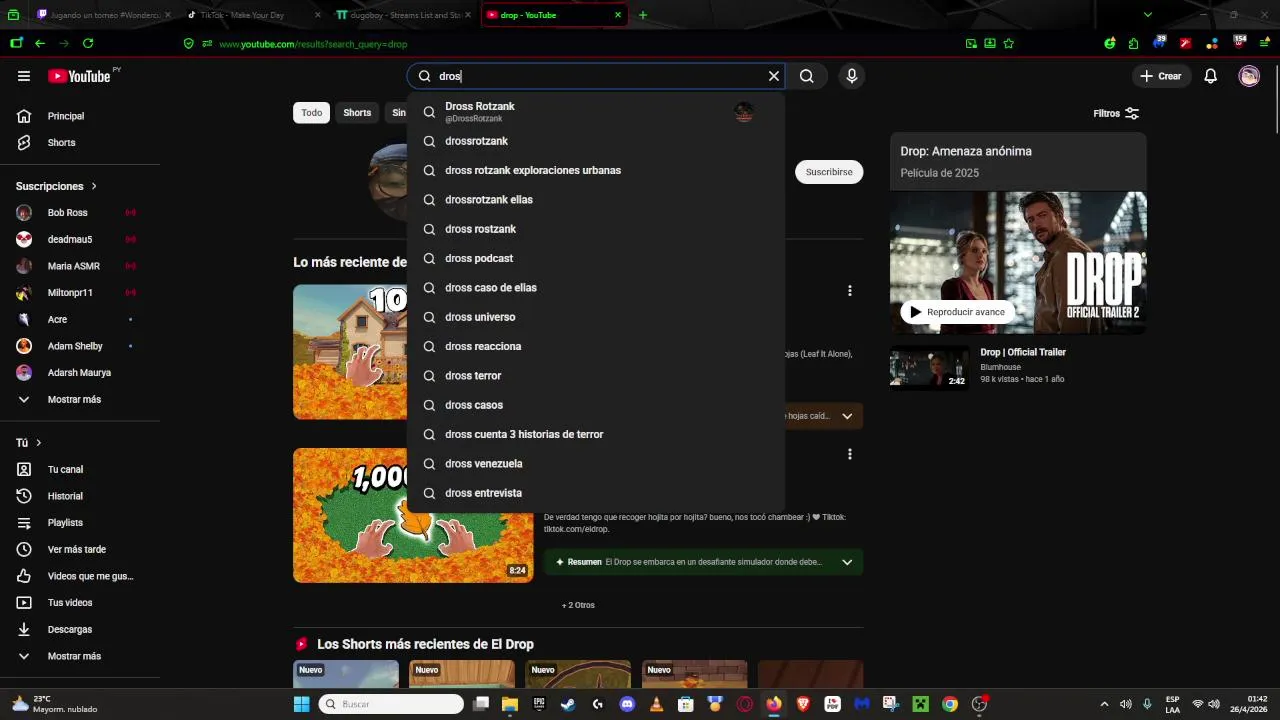Click the YouTube logo
This screenshot has height=720, width=1280.
coord(79,76)
